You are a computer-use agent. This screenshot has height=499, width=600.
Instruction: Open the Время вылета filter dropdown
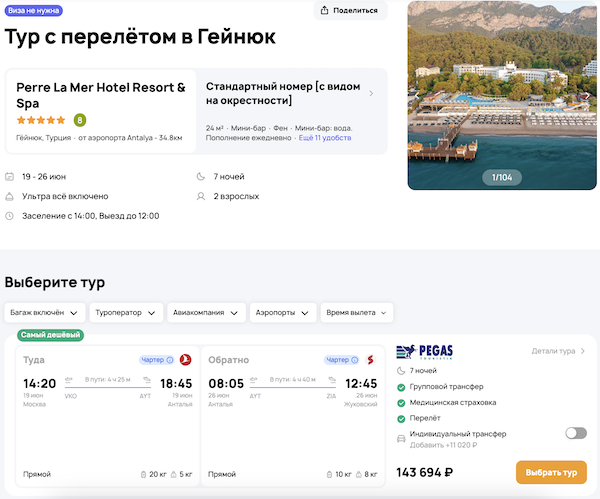(x=356, y=313)
